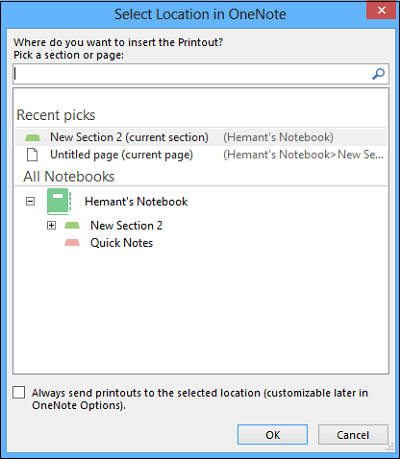The width and height of the screenshot is (400, 459).
Task: Click the blank page icon for Untitled page
Action: pos(32,155)
